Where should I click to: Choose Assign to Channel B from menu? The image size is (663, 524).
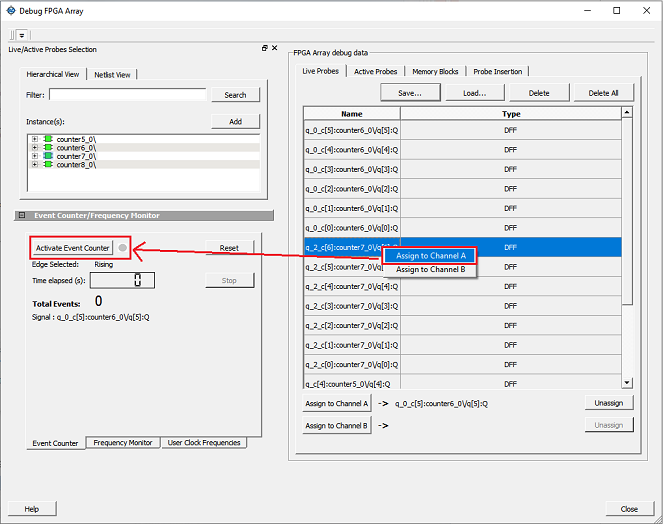pos(430,269)
